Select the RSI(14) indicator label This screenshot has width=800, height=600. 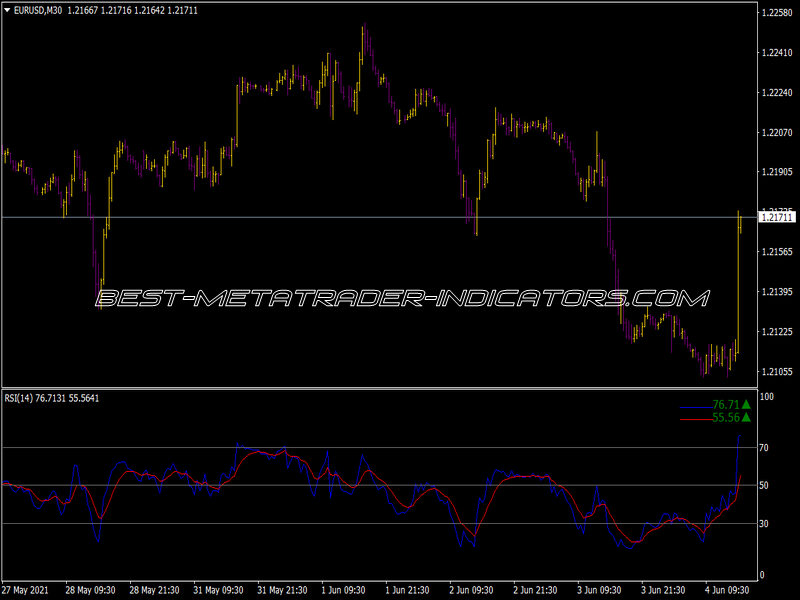[18, 398]
